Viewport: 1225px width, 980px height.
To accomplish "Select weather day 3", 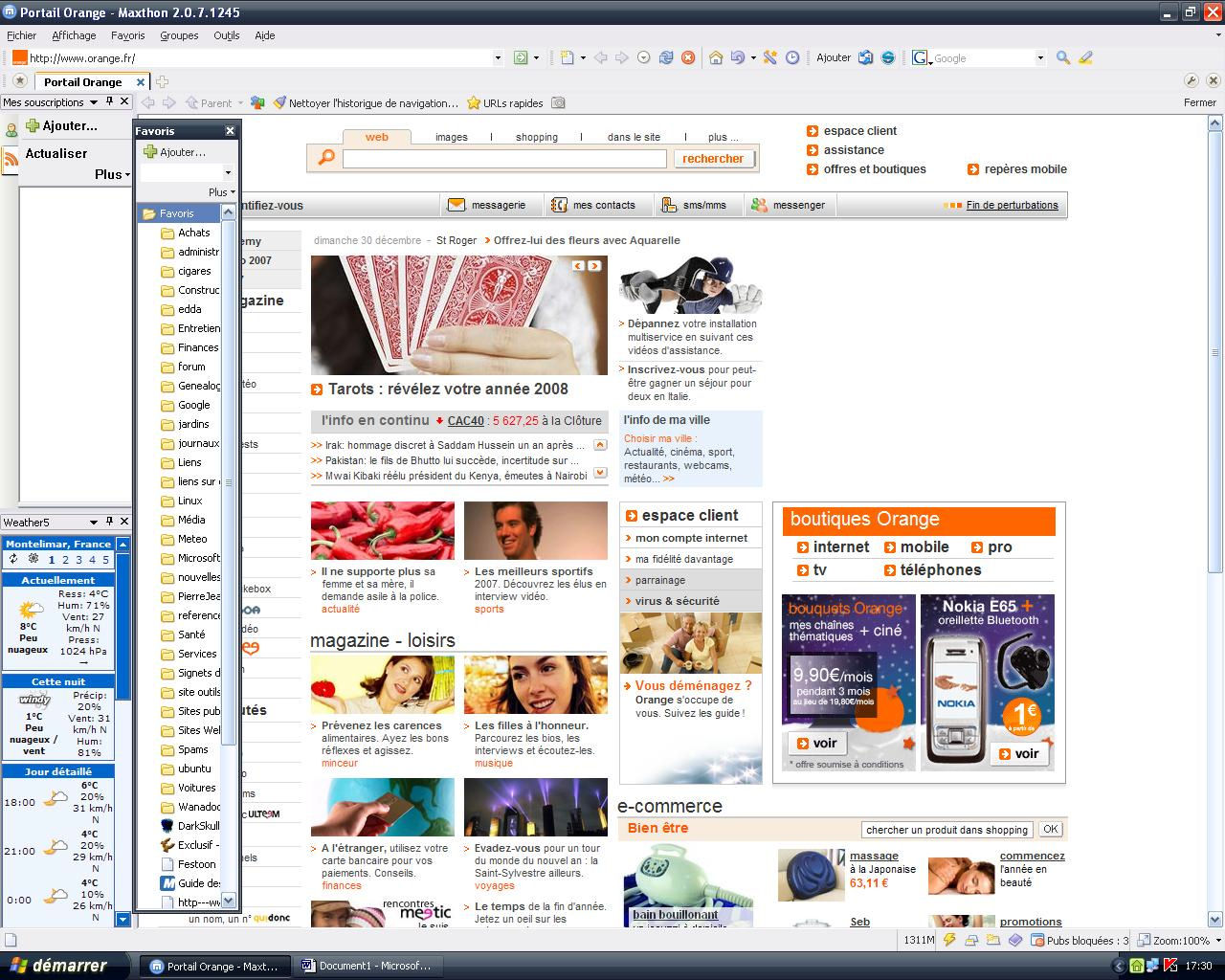I will 78,560.
